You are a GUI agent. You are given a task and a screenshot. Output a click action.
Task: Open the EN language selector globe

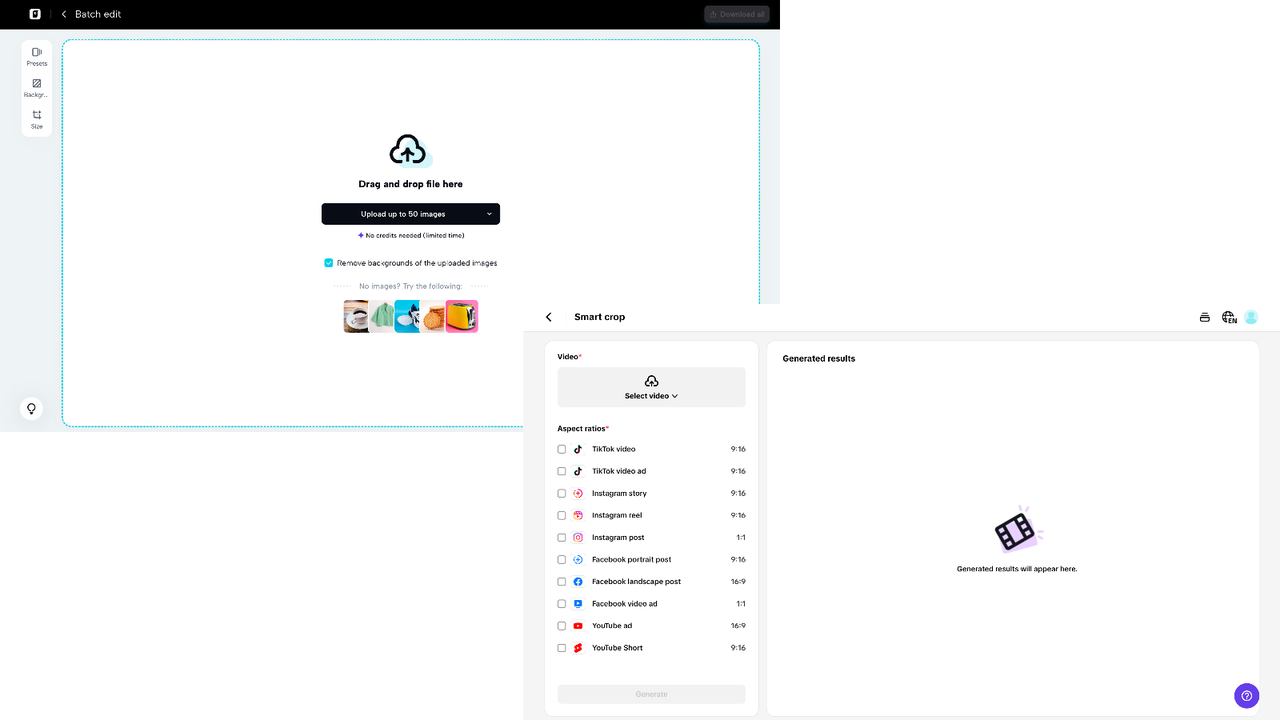click(x=1228, y=317)
